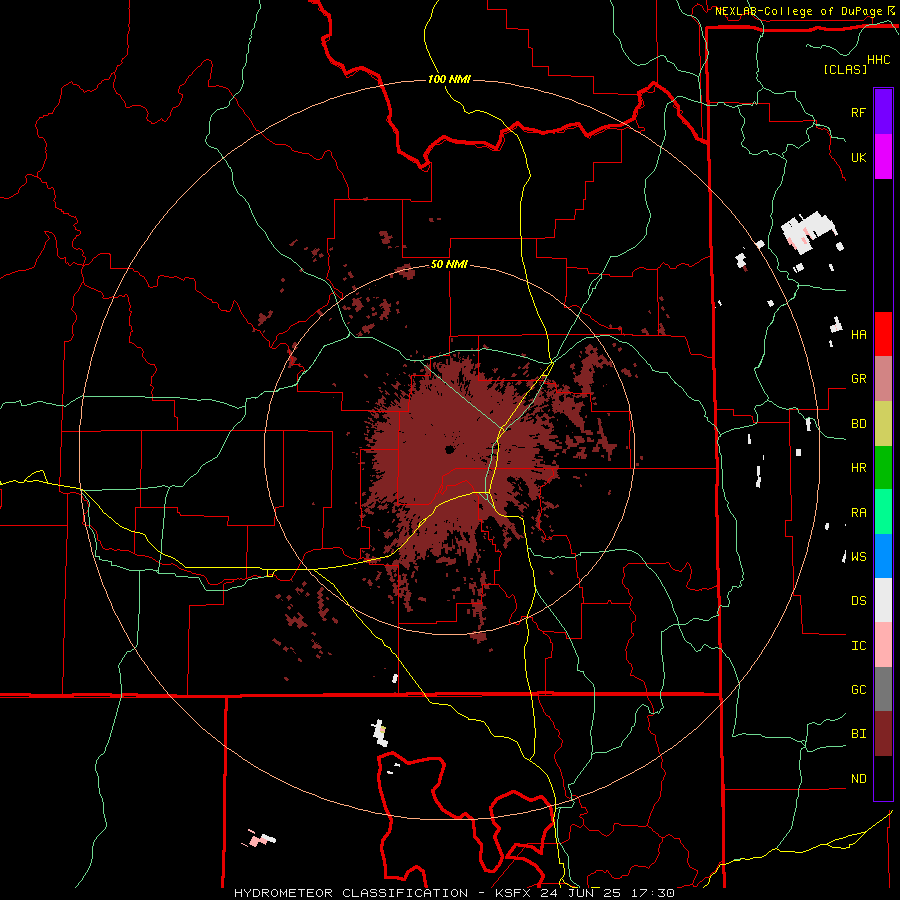
Task: Click the IC pink legend color block
Action: tap(883, 645)
